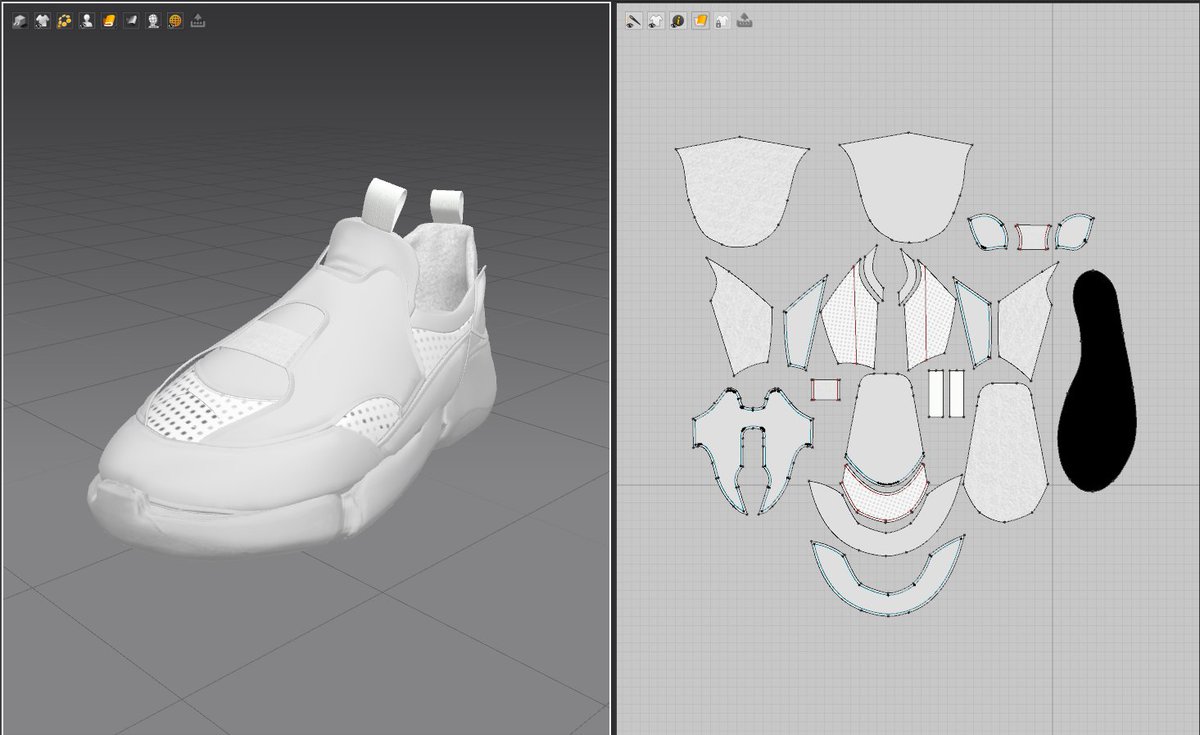Click the gray fabric sheet icon in 3D toolbar
Viewport: 1200px width, 735px height.
[x=131, y=20]
